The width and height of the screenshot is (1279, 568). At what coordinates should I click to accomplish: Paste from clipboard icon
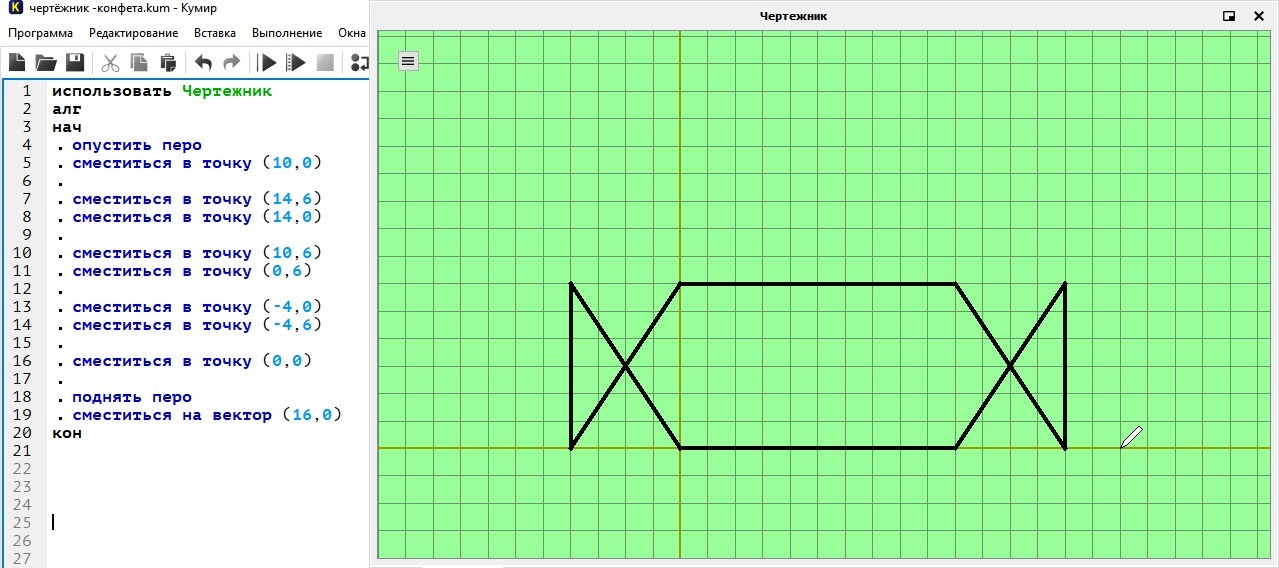[168, 63]
